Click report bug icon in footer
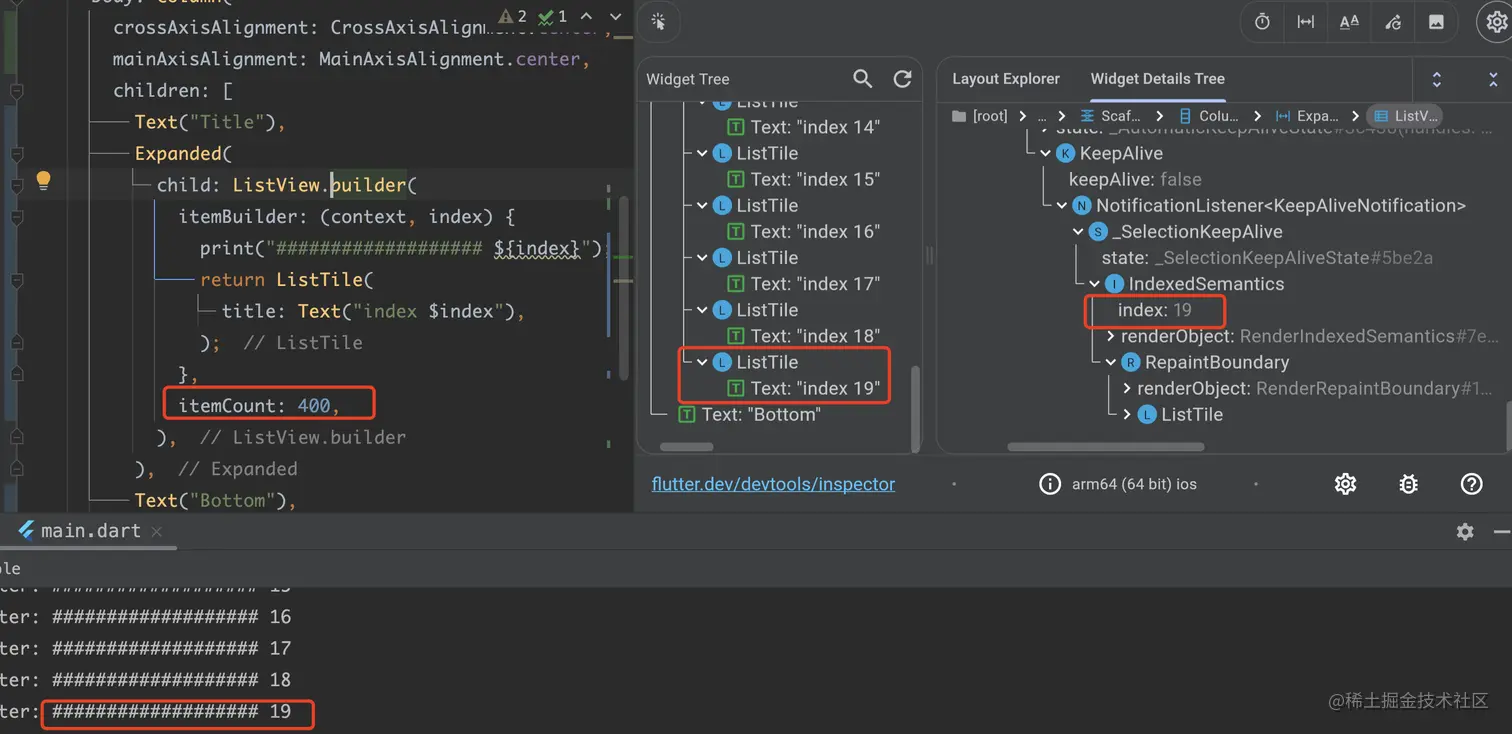1512x734 pixels. click(1408, 484)
